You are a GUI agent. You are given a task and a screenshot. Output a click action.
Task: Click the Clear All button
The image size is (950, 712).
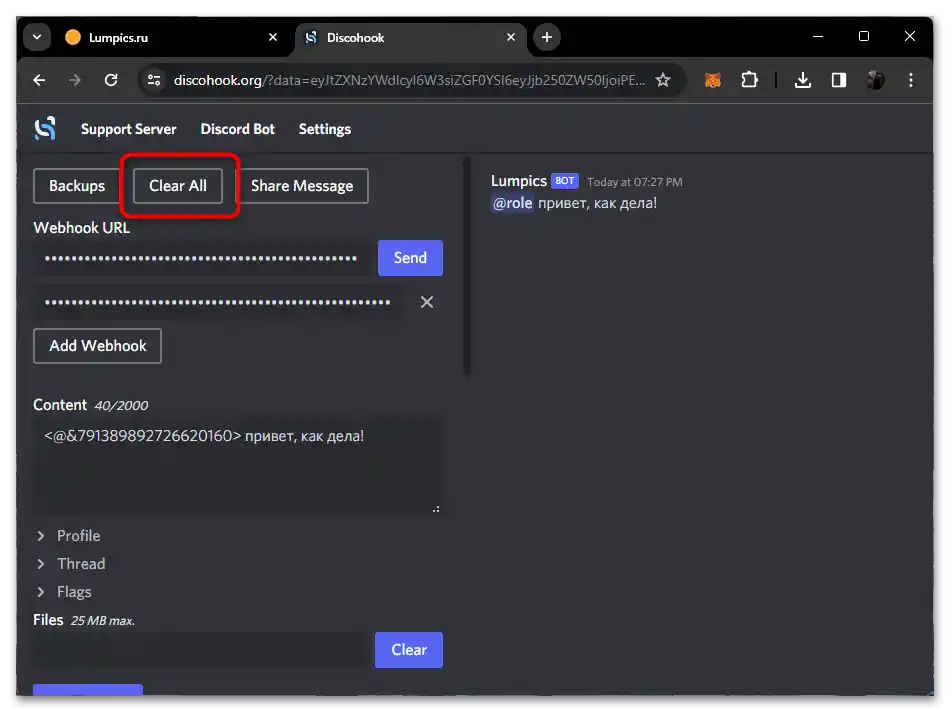(x=178, y=186)
